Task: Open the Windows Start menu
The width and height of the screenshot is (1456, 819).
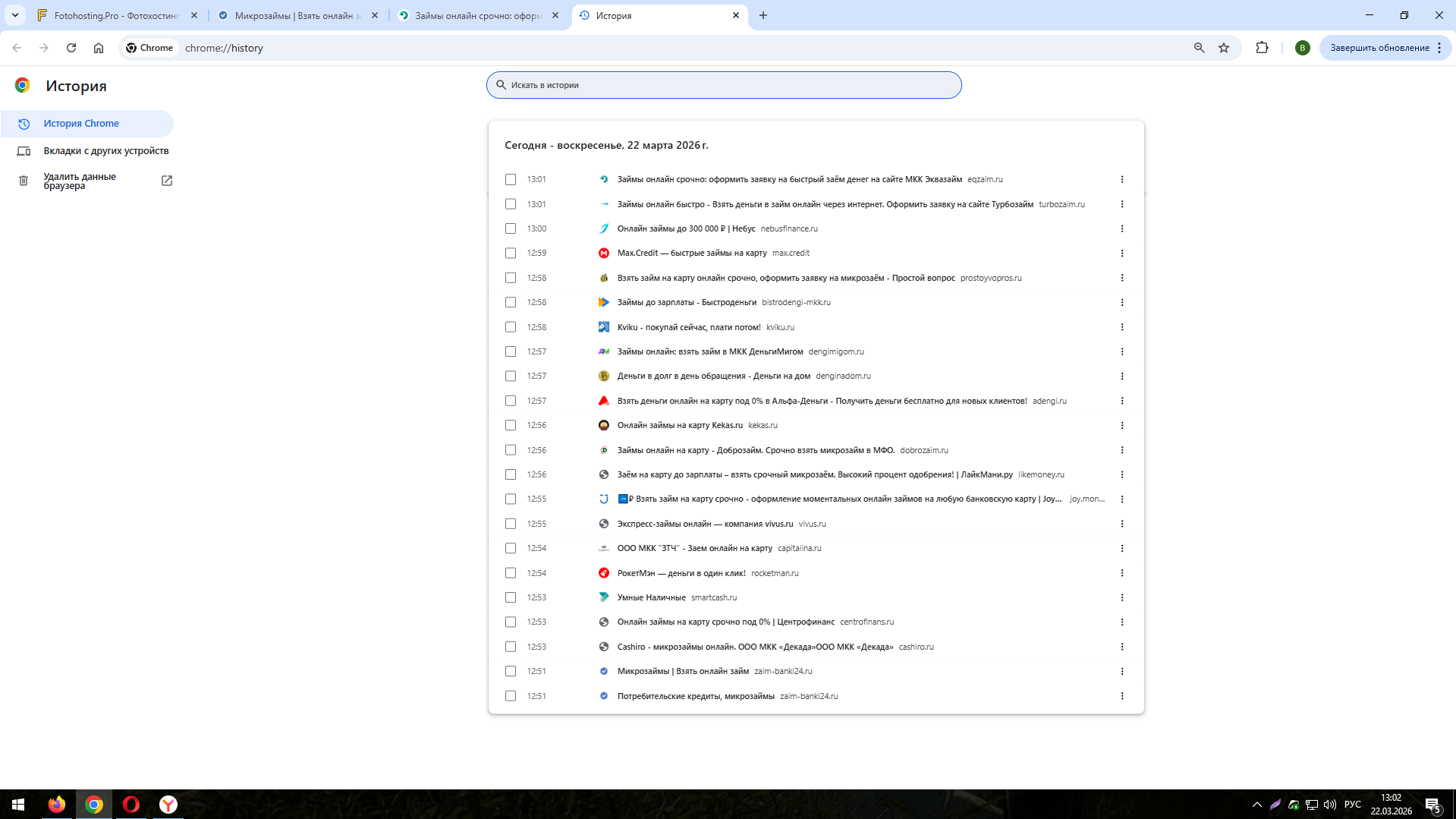Action: point(18,805)
